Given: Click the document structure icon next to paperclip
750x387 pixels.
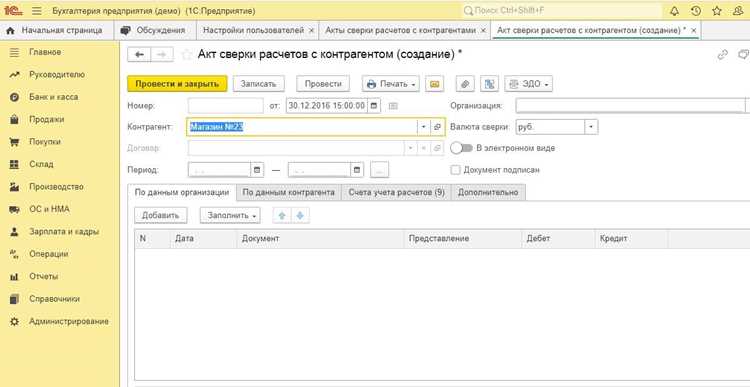Looking at the screenshot, I should coord(489,84).
